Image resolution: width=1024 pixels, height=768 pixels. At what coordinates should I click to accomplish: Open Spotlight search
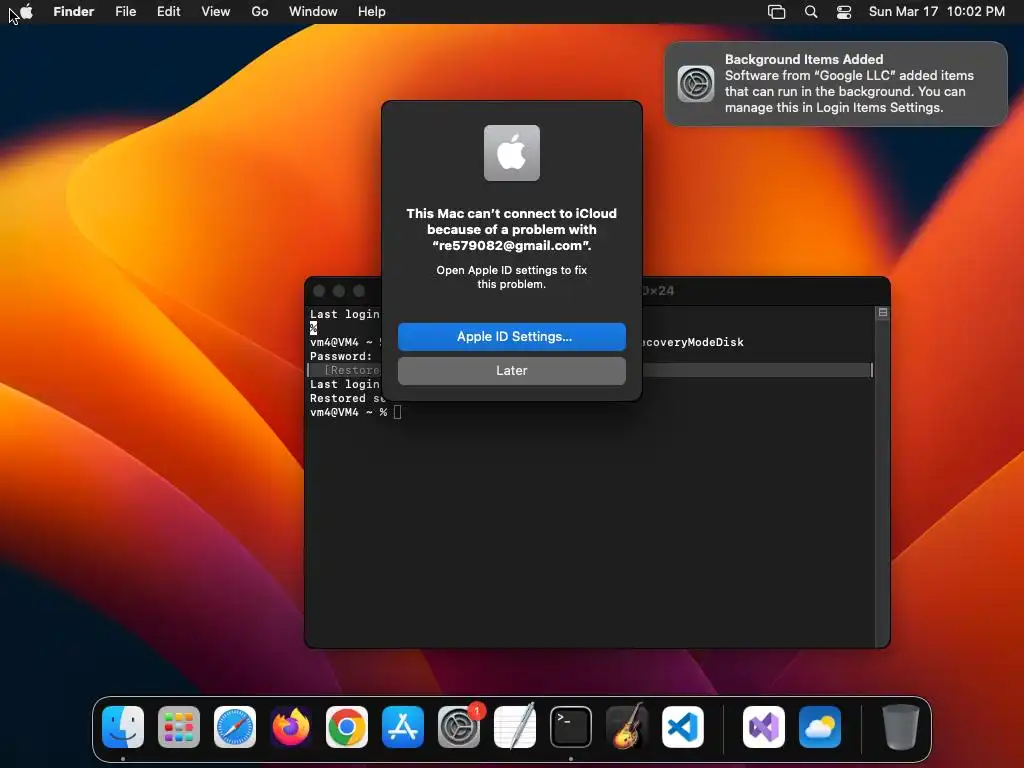pos(810,12)
